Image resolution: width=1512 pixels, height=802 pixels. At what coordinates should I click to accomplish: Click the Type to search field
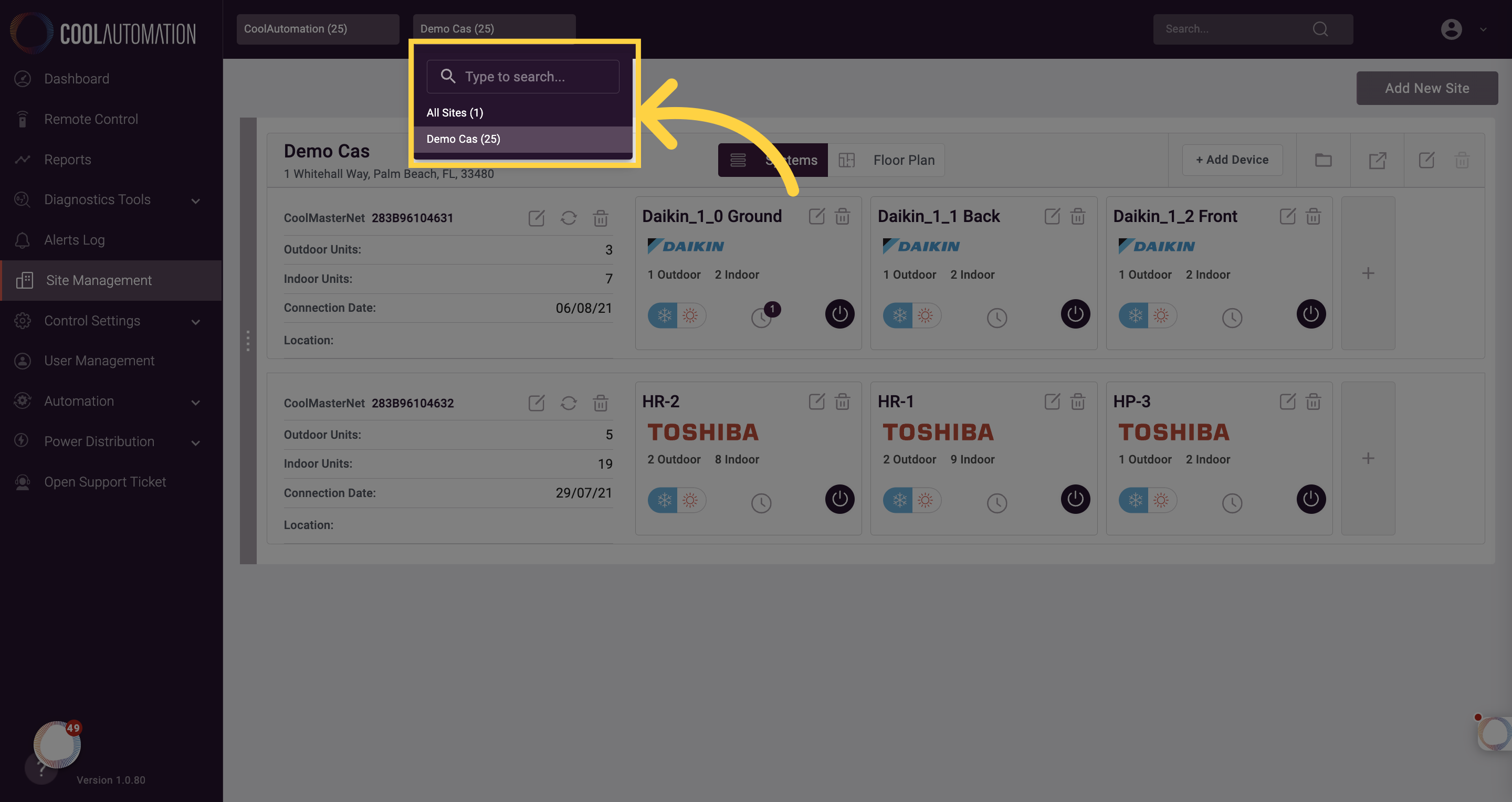[522, 76]
